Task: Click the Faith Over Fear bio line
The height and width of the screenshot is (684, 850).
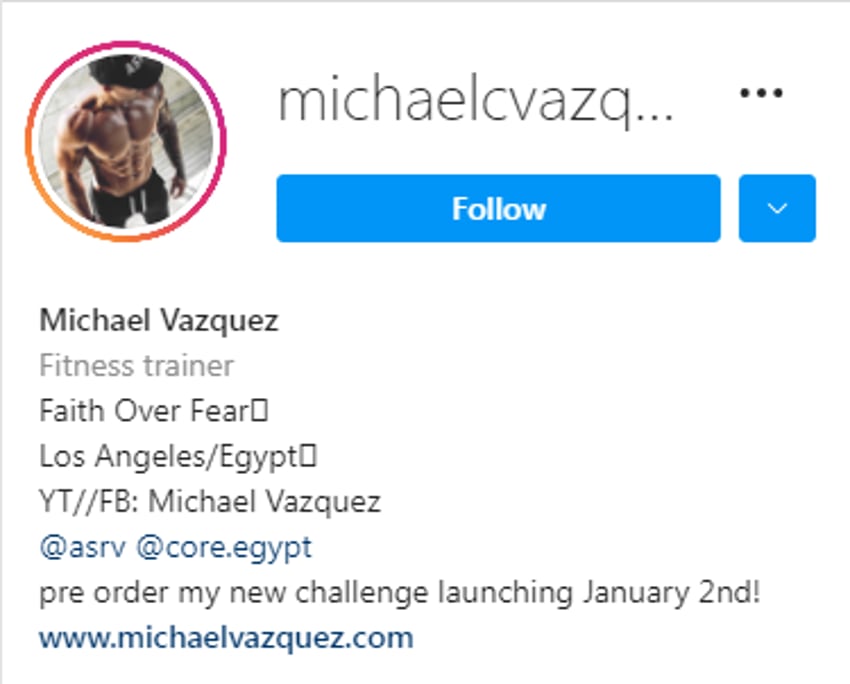Action: coord(153,411)
